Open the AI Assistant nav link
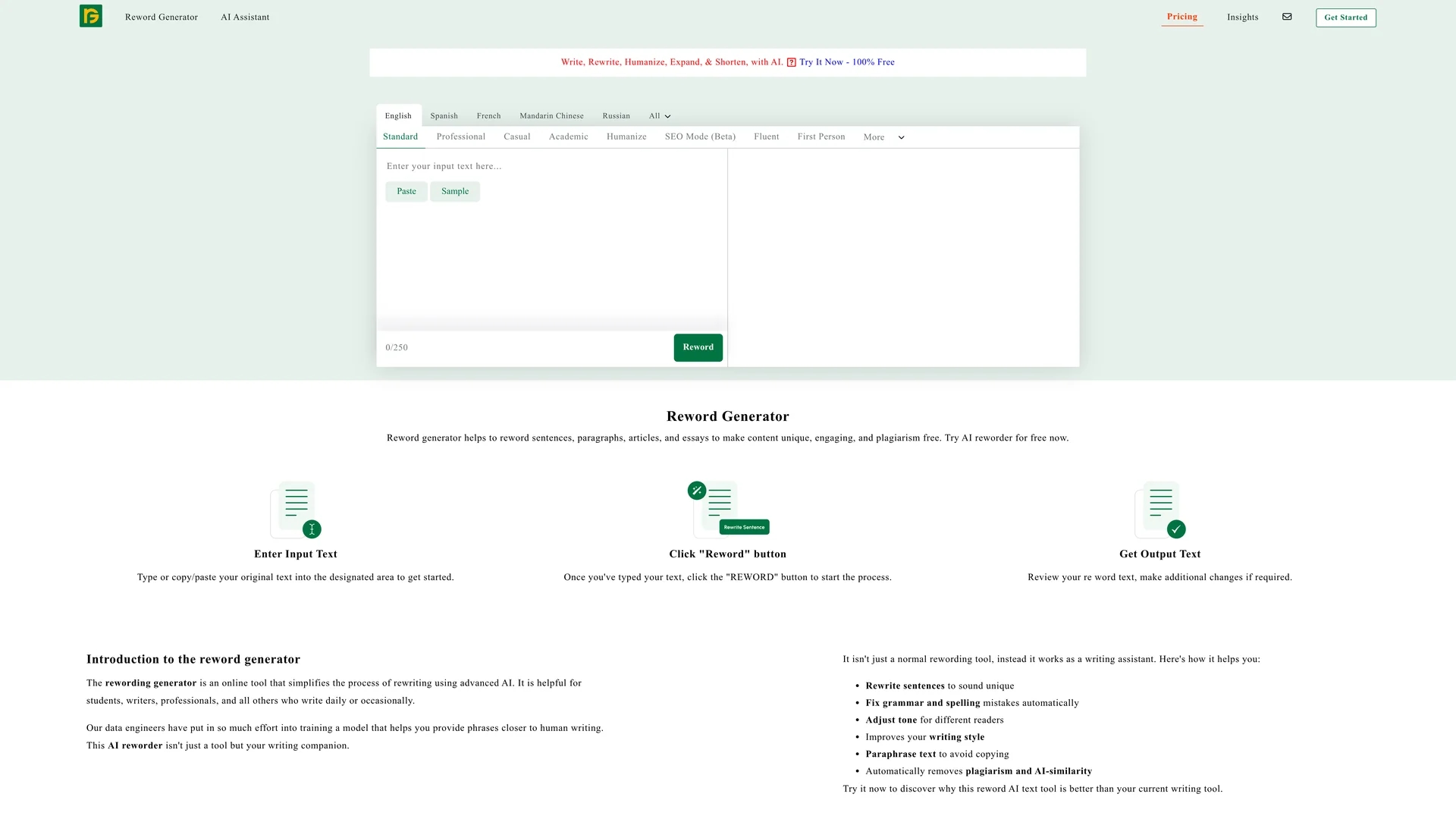Screen dimensions: 1456x819 click(245, 17)
